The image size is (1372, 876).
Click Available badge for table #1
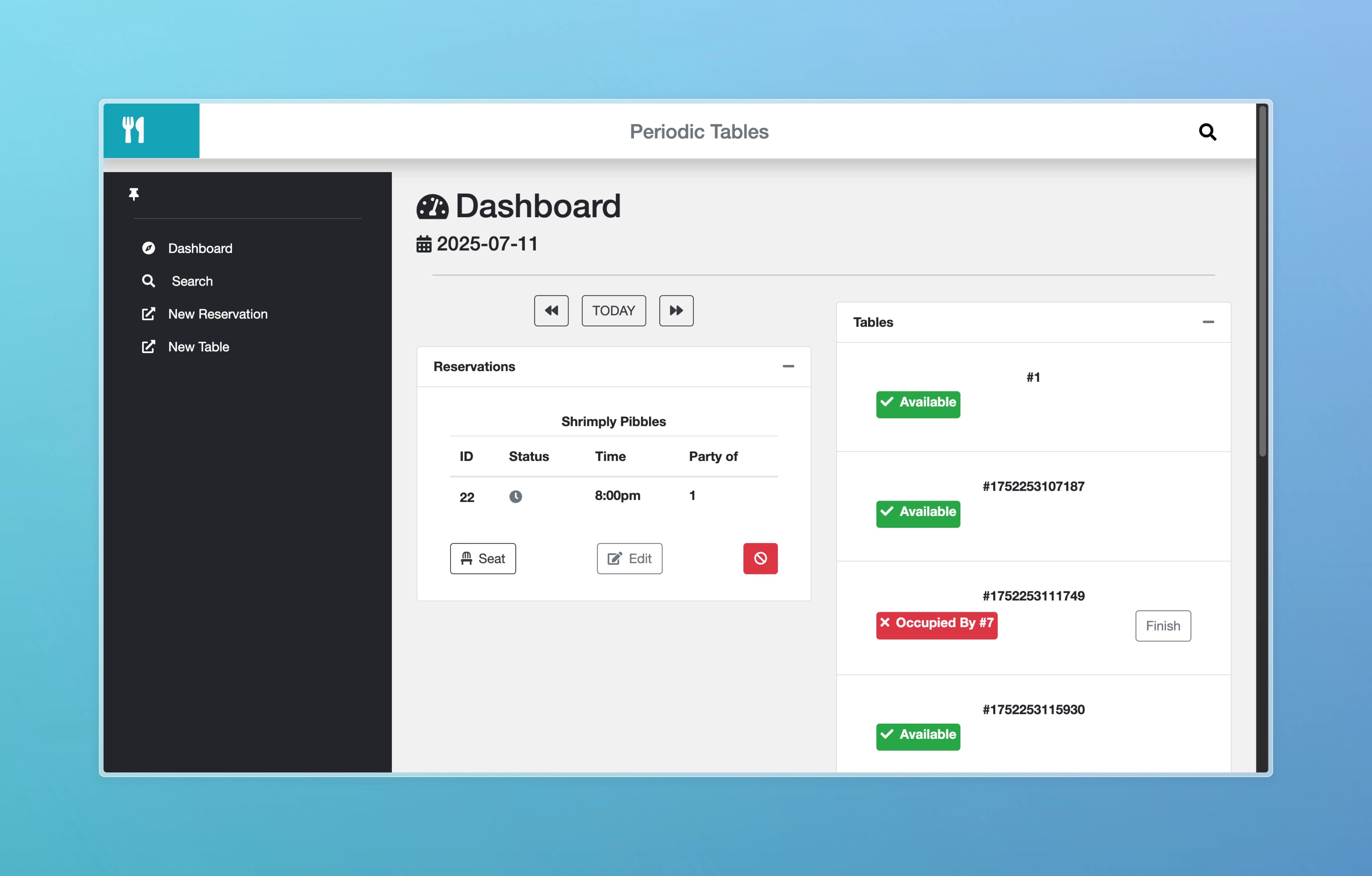click(x=918, y=404)
